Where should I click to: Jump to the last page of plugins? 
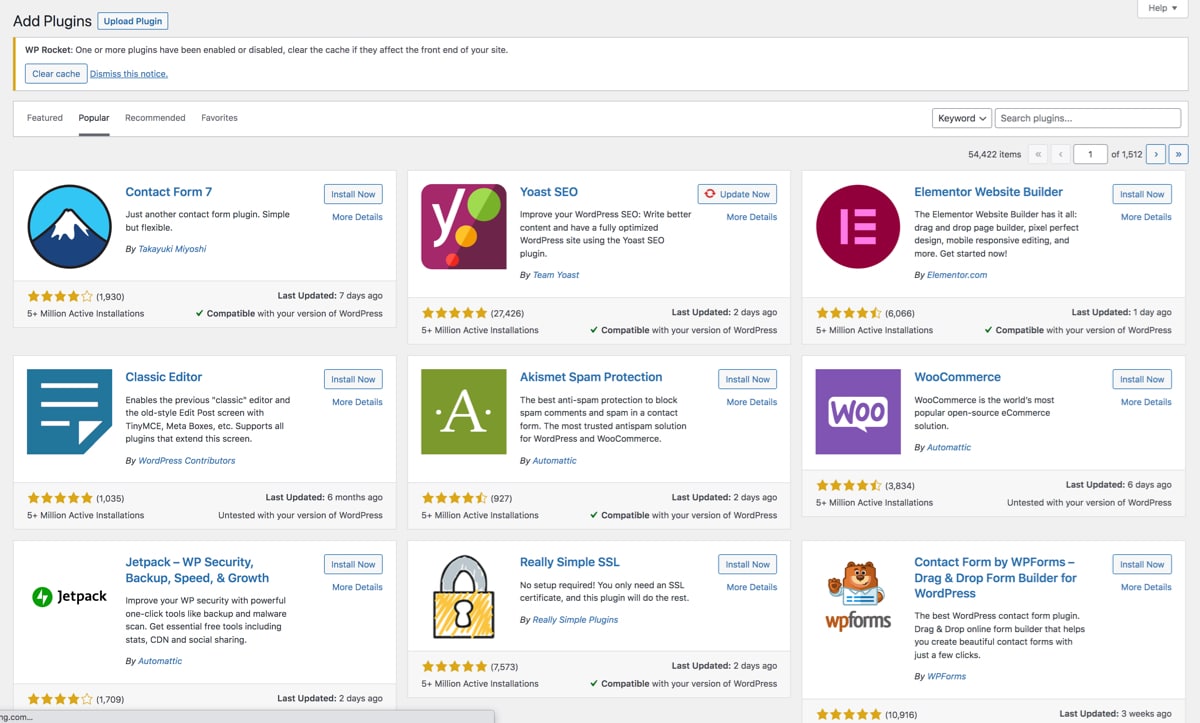[1178, 154]
